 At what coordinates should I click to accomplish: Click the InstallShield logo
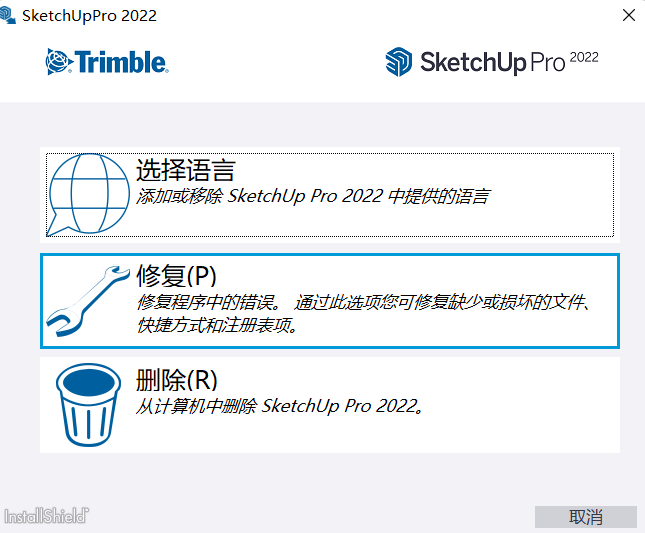point(46,516)
